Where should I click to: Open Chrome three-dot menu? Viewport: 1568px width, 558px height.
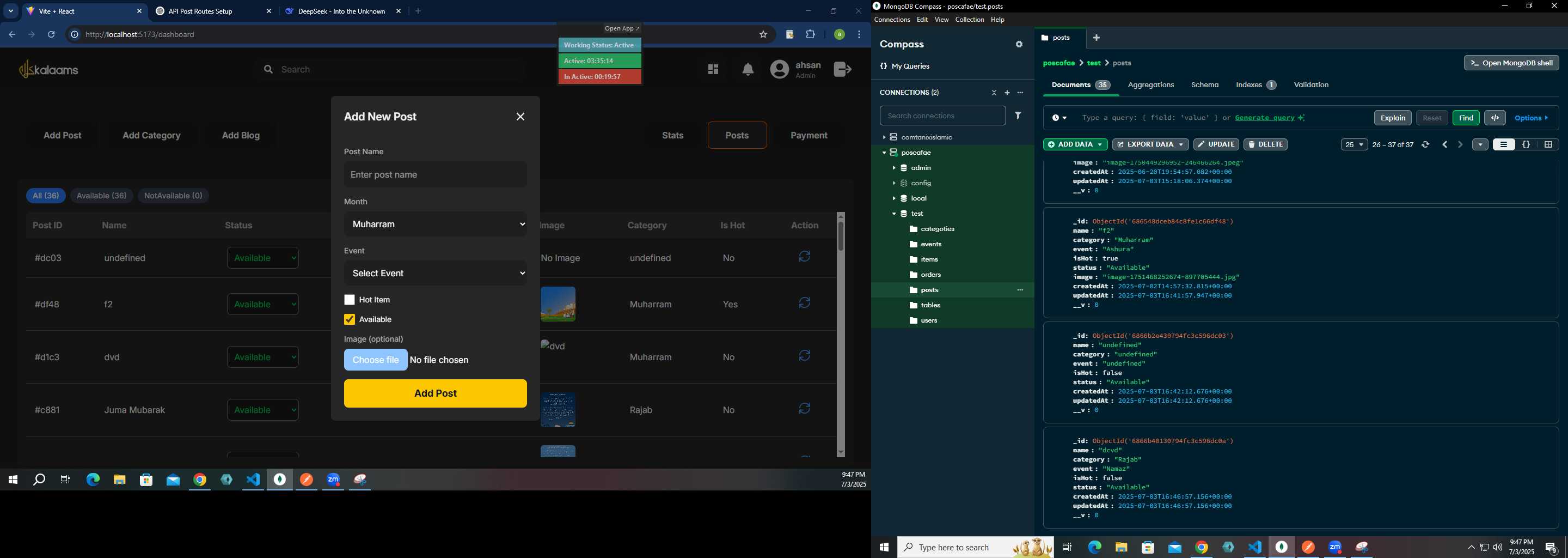(860, 35)
